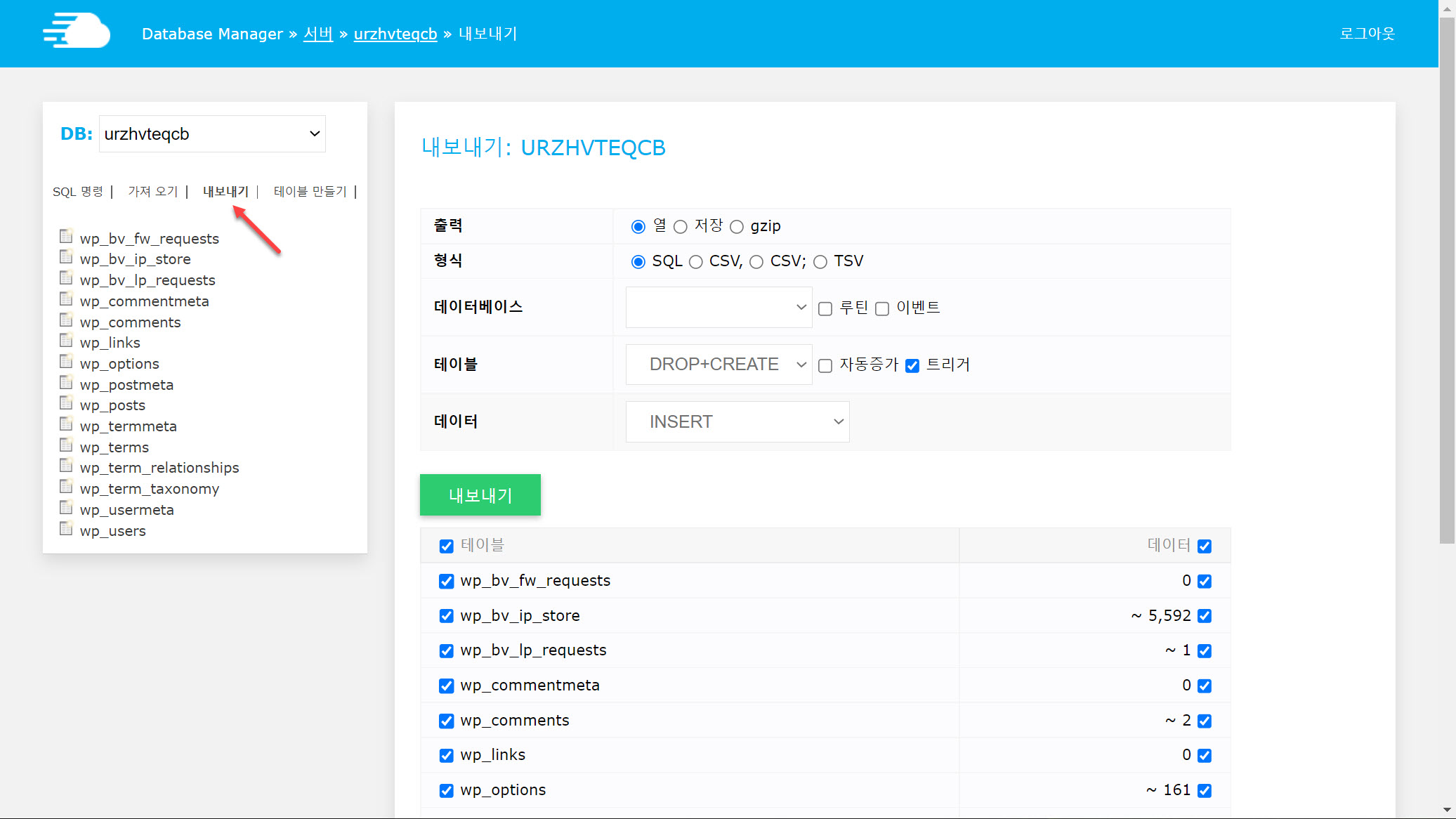
Task: Open the DB selection dropdown
Action: (212, 133)
